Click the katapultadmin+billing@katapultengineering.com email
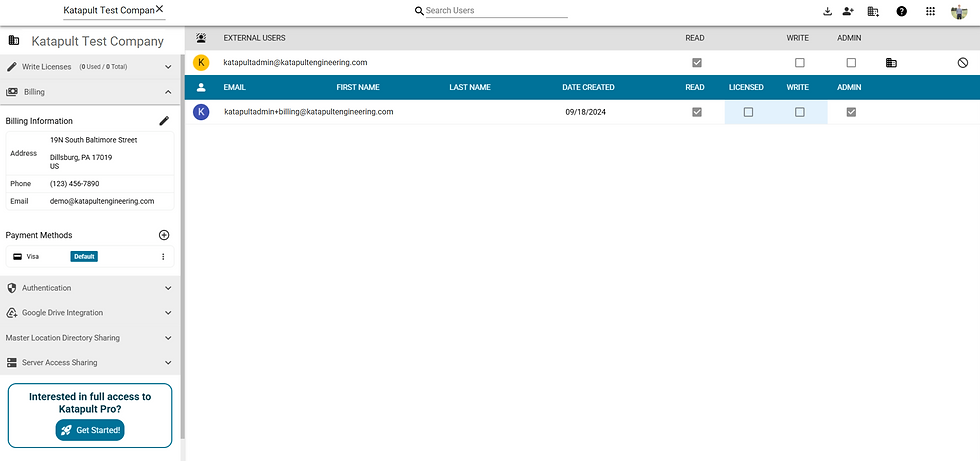Screen dimensions: 980x461 click(309, 112)
